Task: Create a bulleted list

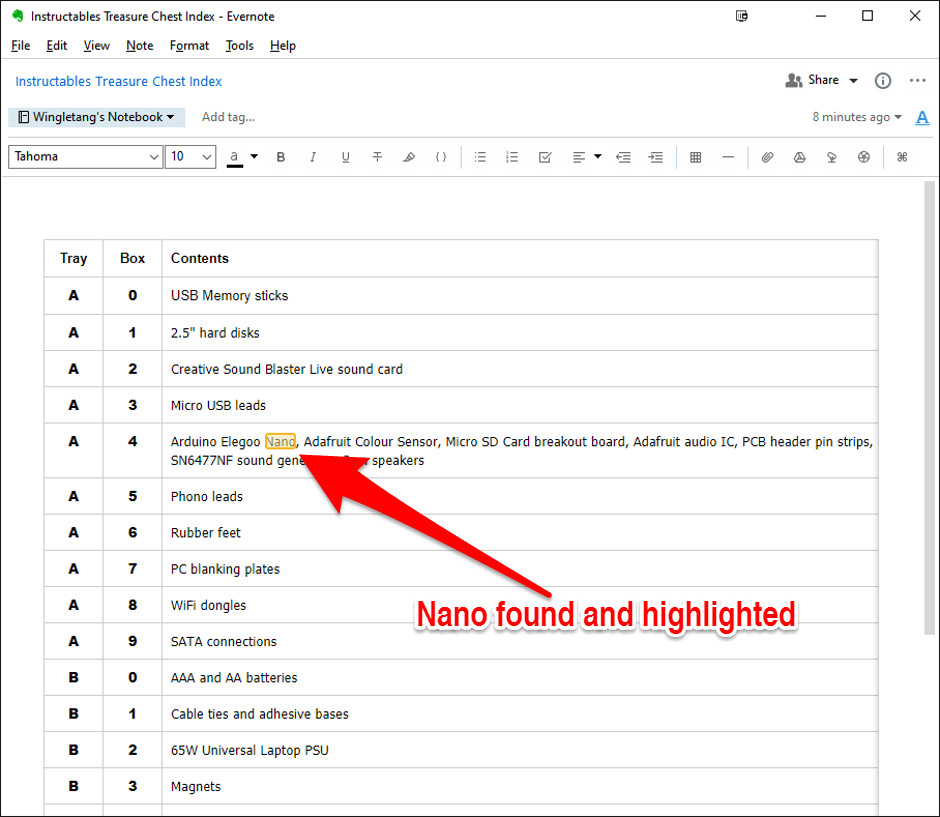Action: [480, 157]
